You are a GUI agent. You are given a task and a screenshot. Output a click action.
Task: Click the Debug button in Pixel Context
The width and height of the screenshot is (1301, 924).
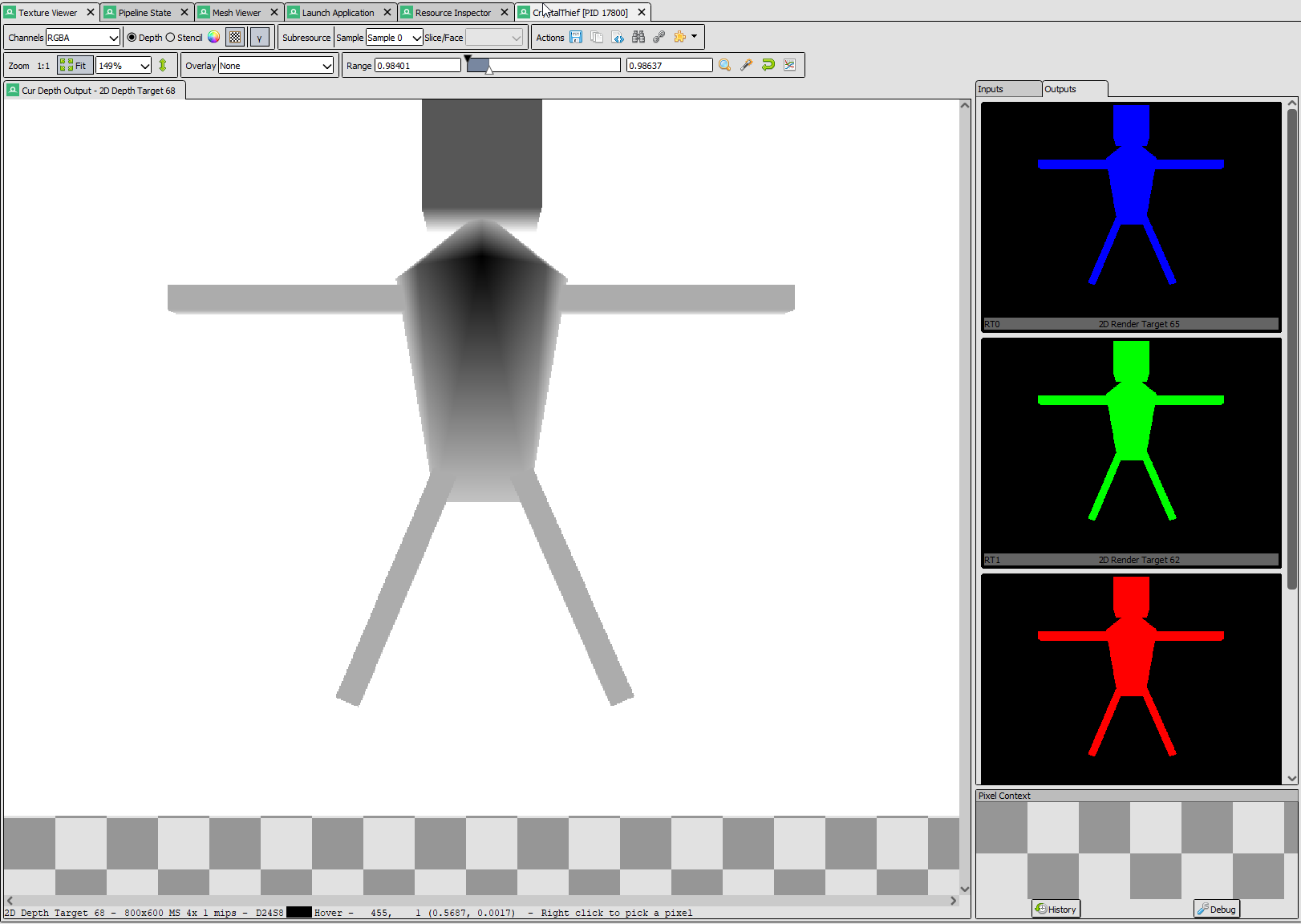coord(1217,909)
